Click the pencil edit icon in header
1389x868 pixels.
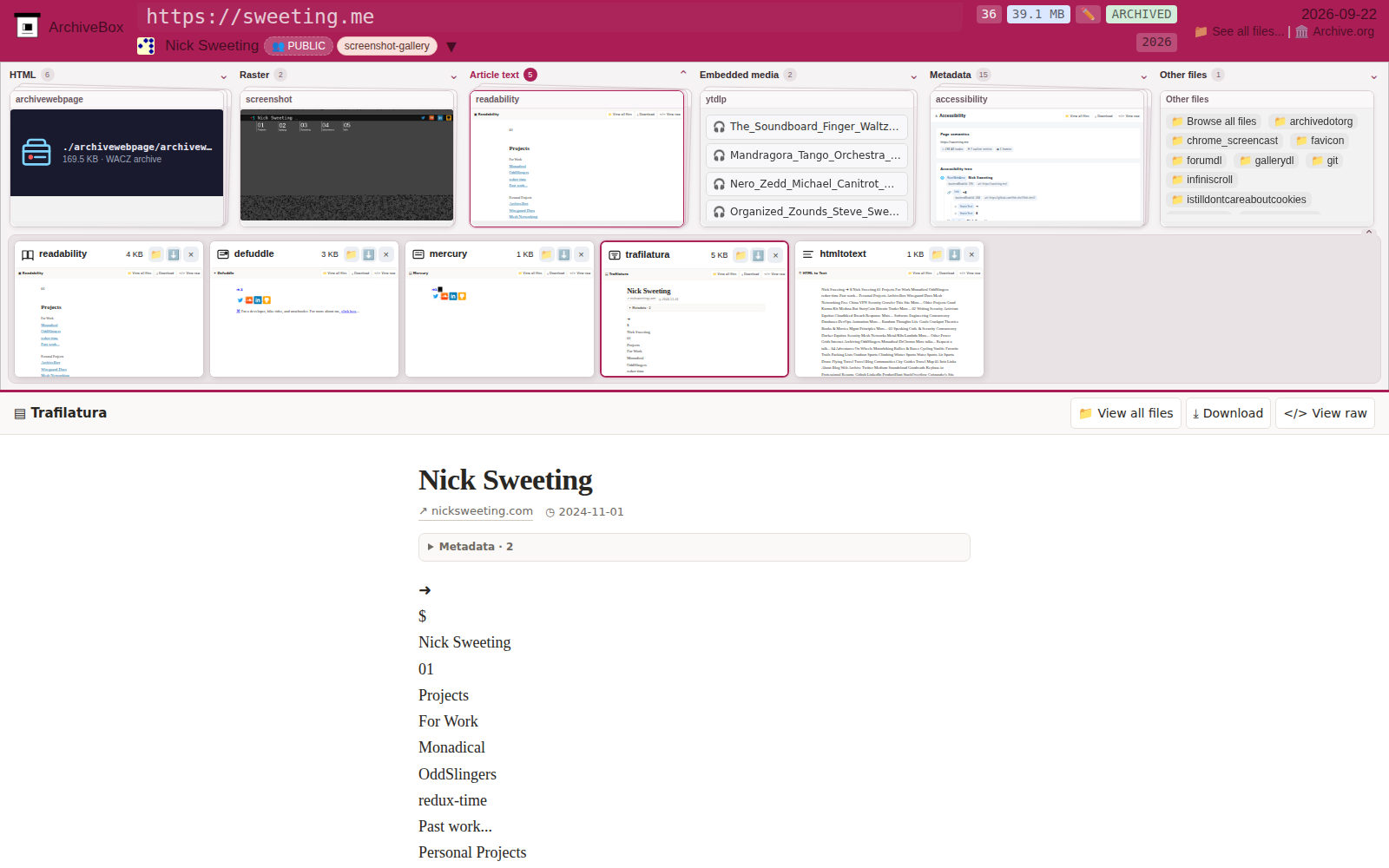[x=1088, y=14]
